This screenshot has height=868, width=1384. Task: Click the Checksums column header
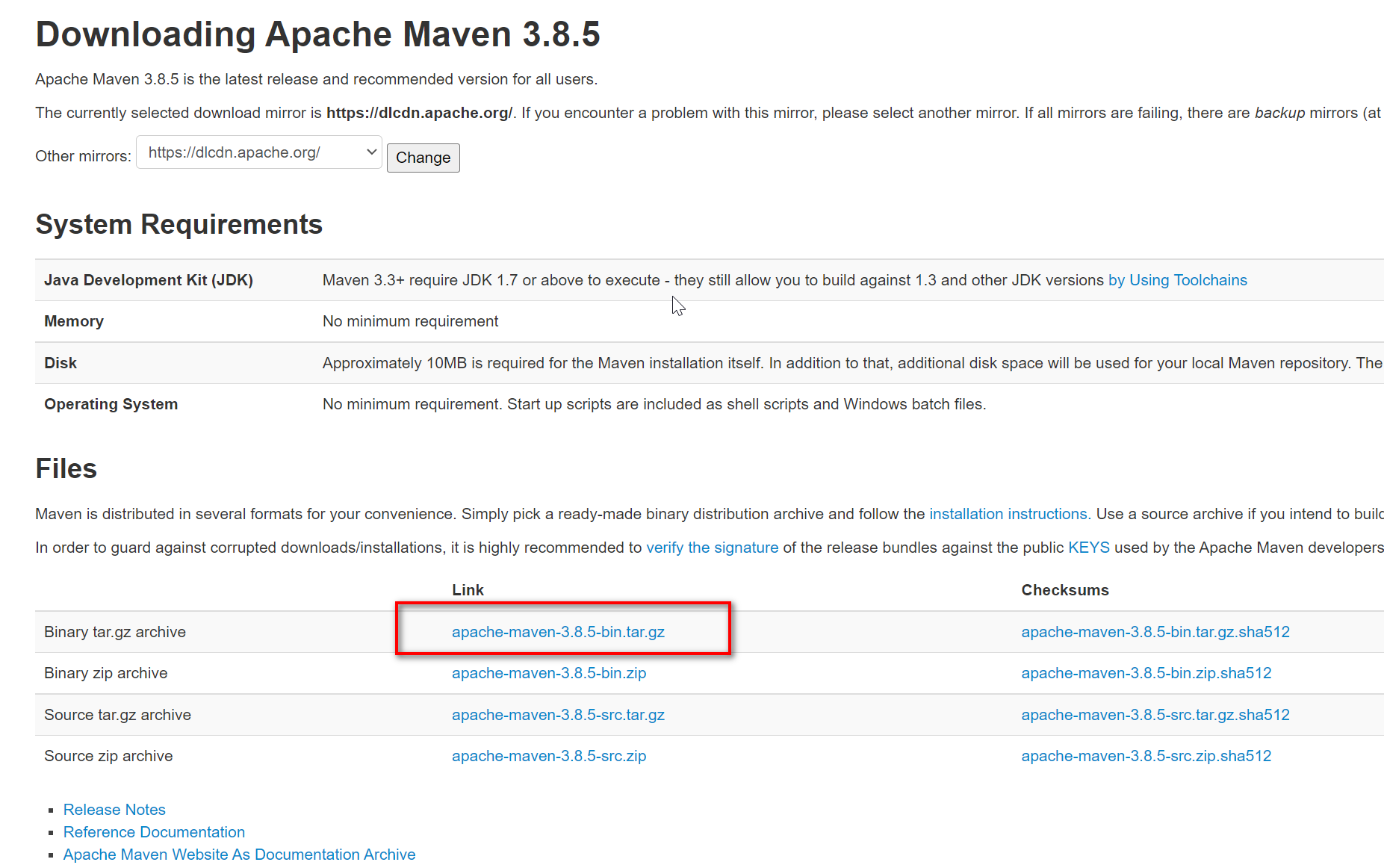1065,590
